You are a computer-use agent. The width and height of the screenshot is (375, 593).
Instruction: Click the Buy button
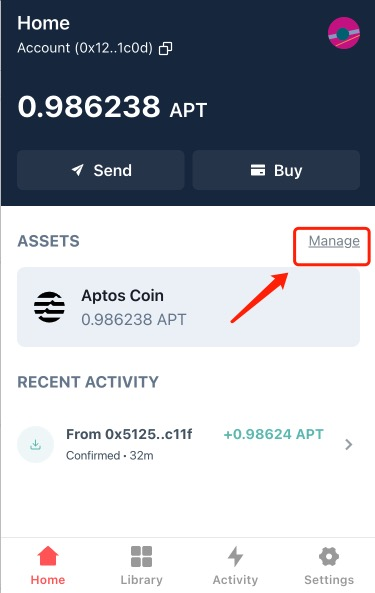(276, 170)
